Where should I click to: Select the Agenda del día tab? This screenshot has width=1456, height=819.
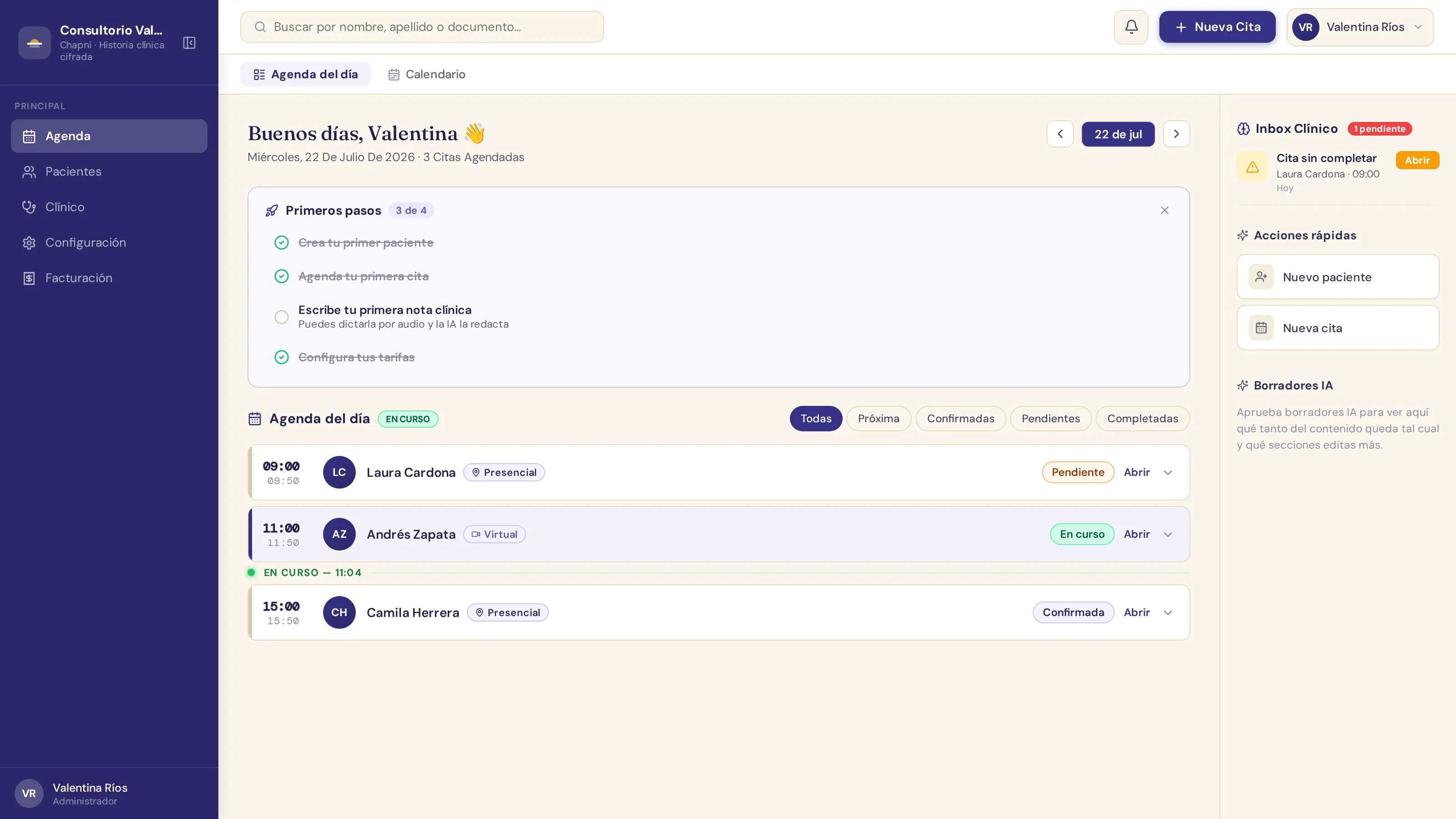coord(306,75)
